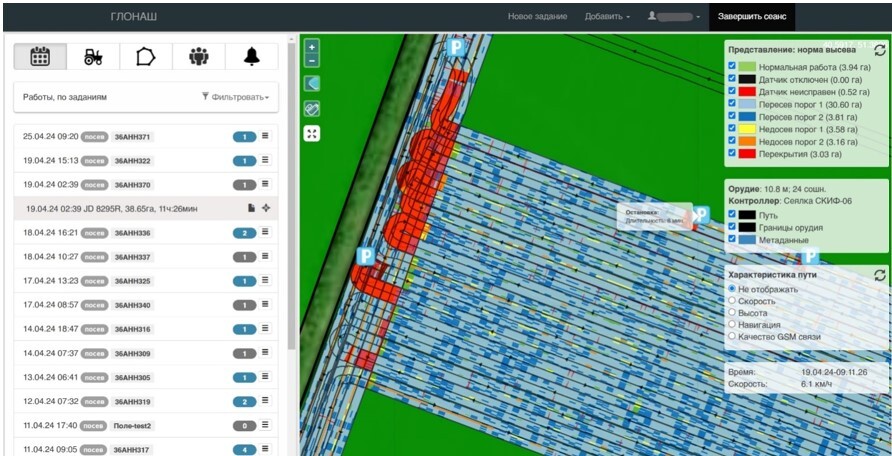Open task 36АНН371 from 25.04.24
Viewport: 892px width, 456px height.
click(146, 136)
